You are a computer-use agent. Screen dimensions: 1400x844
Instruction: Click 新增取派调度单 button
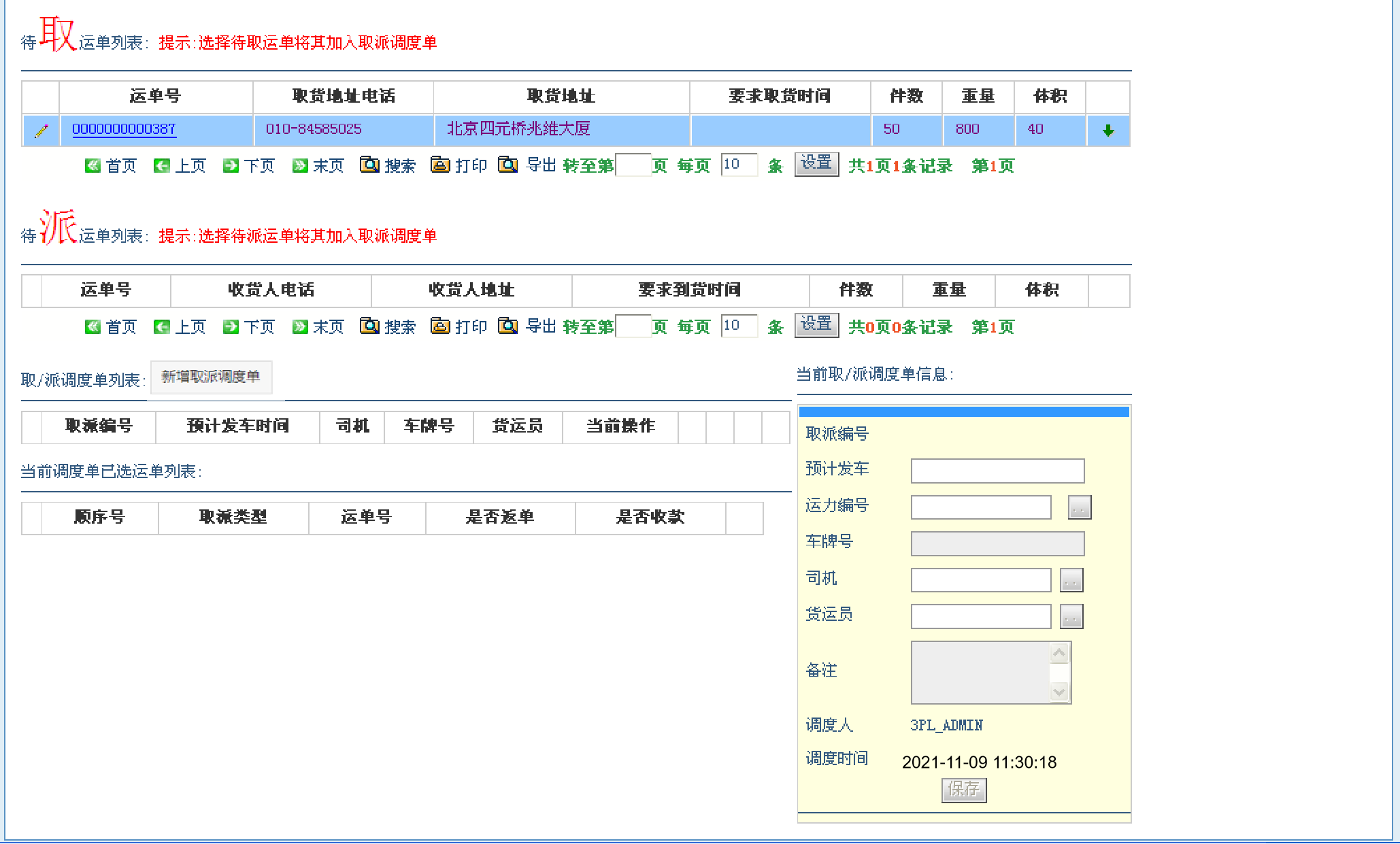pos(211,377)
